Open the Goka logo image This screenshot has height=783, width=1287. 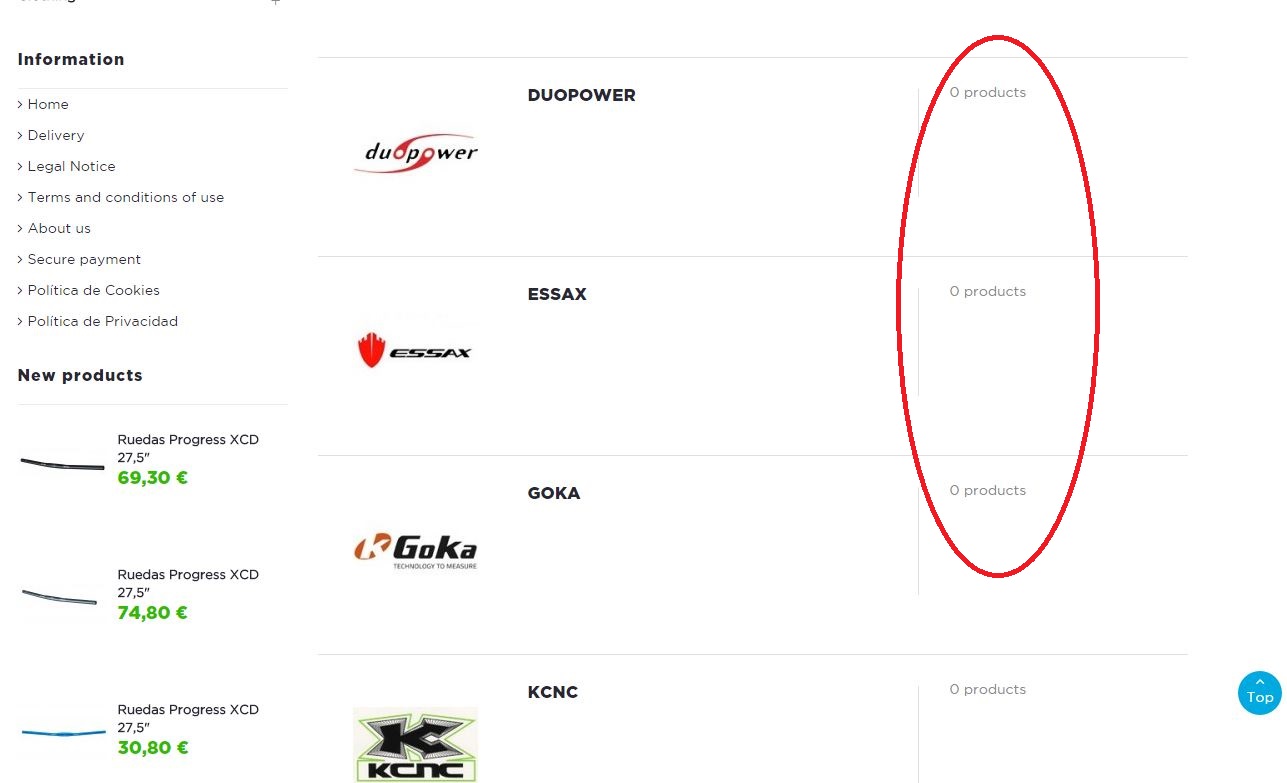(415, 550)
